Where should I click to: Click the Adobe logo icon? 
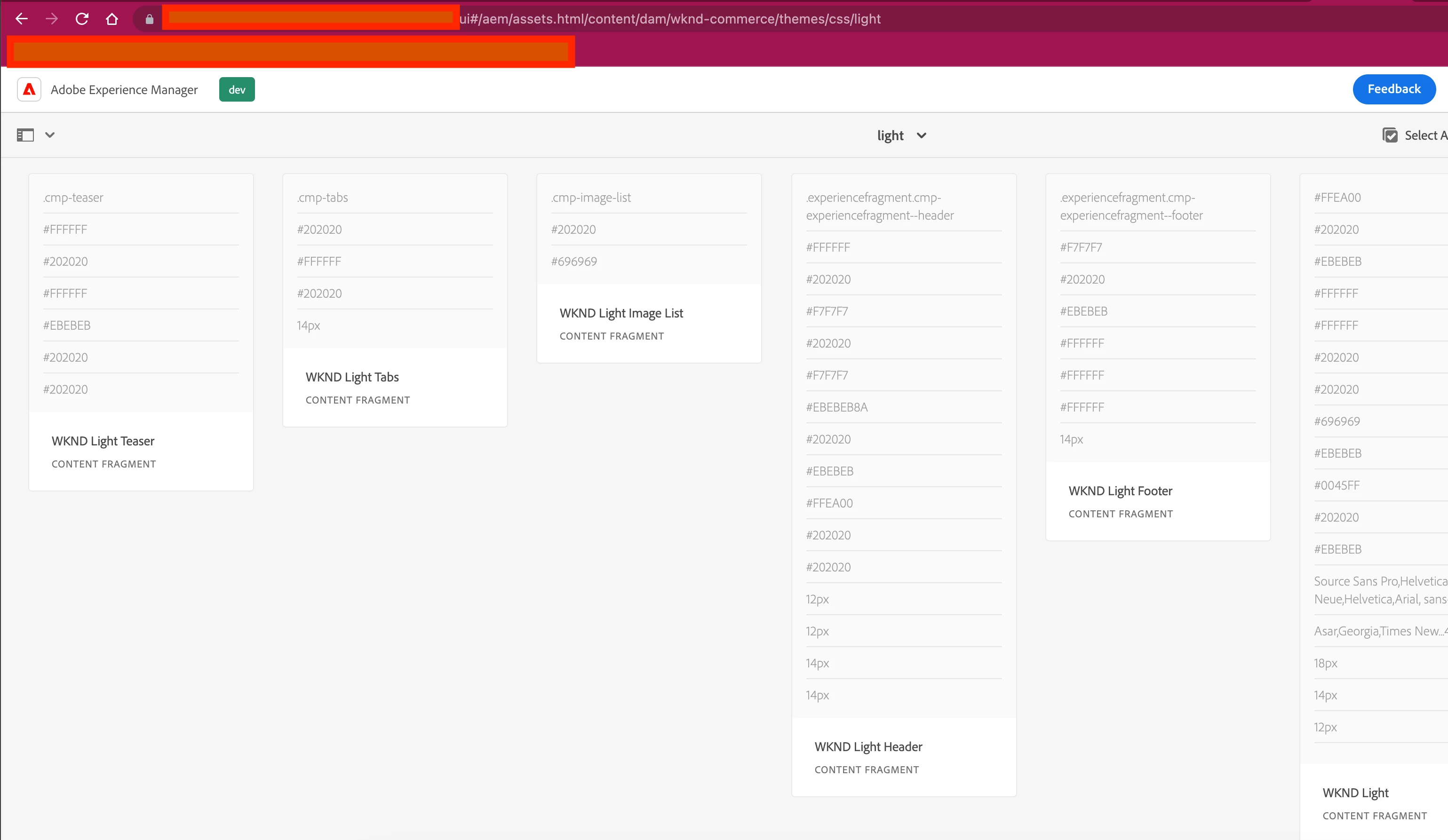pos(29,90)
